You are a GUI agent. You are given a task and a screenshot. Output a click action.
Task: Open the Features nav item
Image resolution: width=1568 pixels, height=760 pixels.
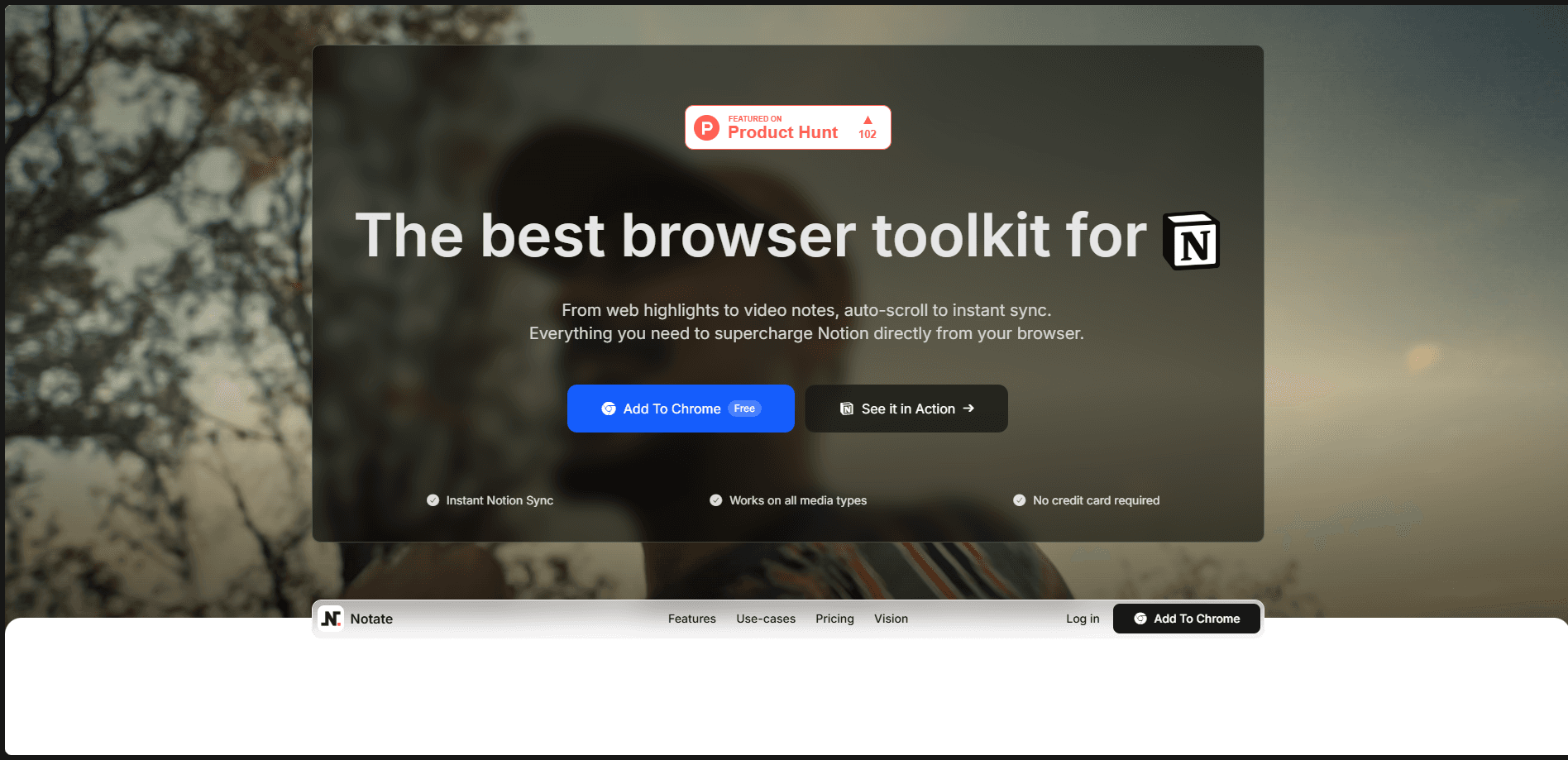pos(692,619)
